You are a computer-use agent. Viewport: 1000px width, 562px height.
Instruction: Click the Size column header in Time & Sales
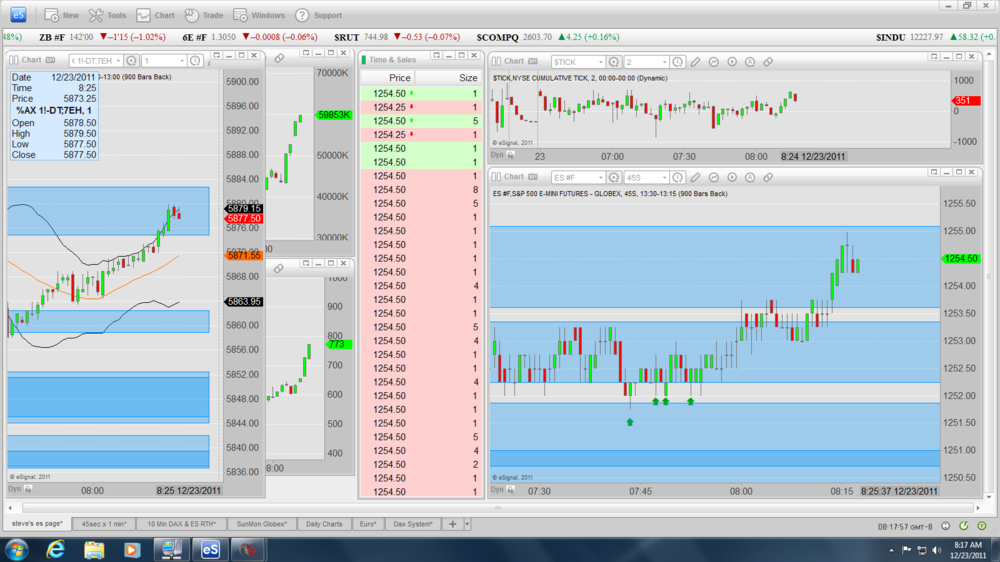pos(449,78)
